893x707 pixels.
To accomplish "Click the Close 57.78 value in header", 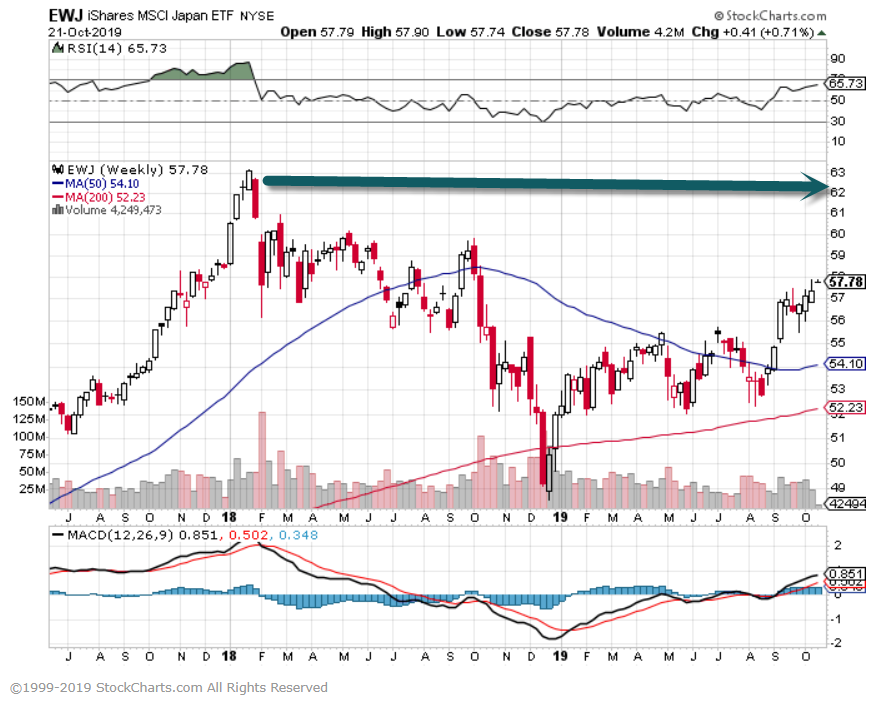I will point(550,32).
